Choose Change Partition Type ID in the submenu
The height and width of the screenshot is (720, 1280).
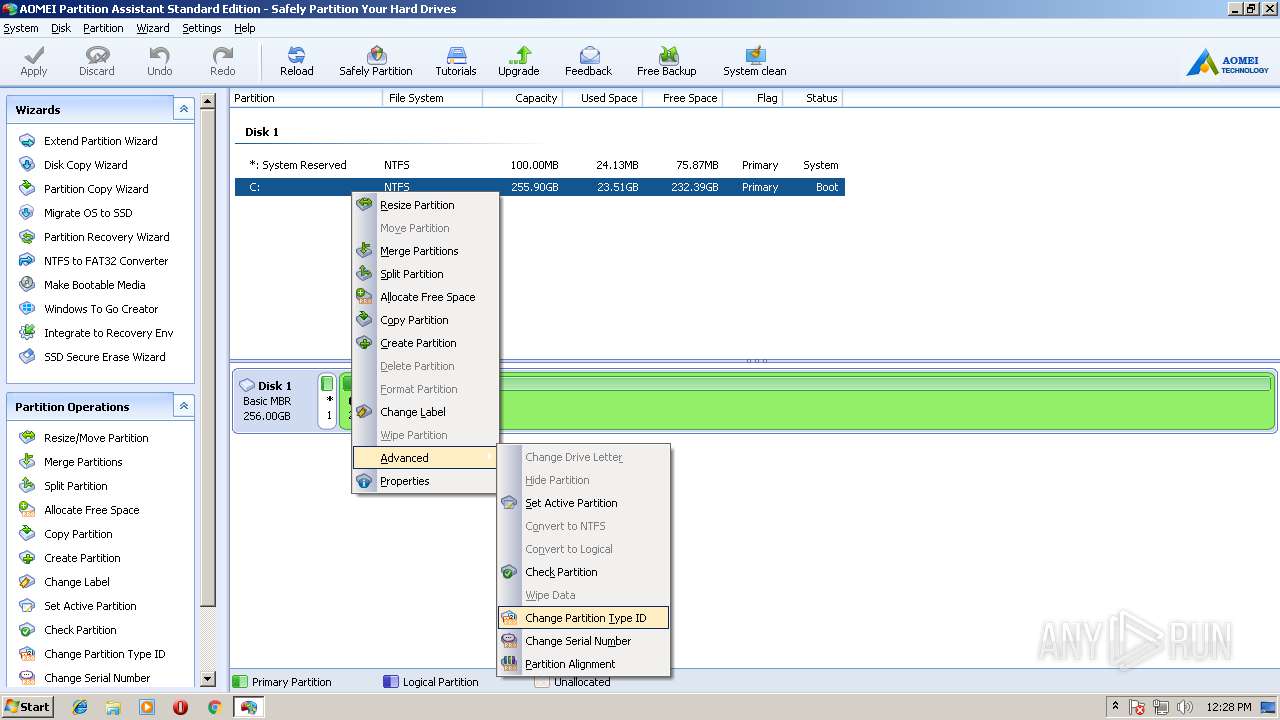coord(583,618)
